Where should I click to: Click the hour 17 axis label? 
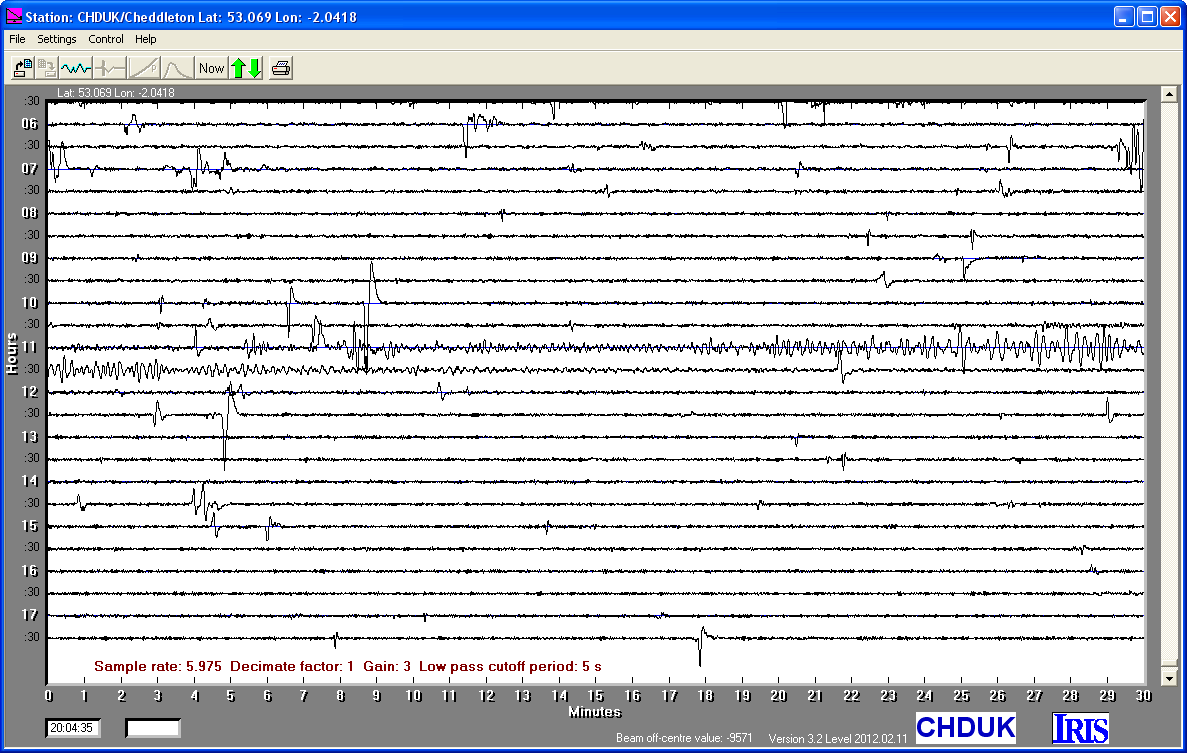(x=30, y=615)
